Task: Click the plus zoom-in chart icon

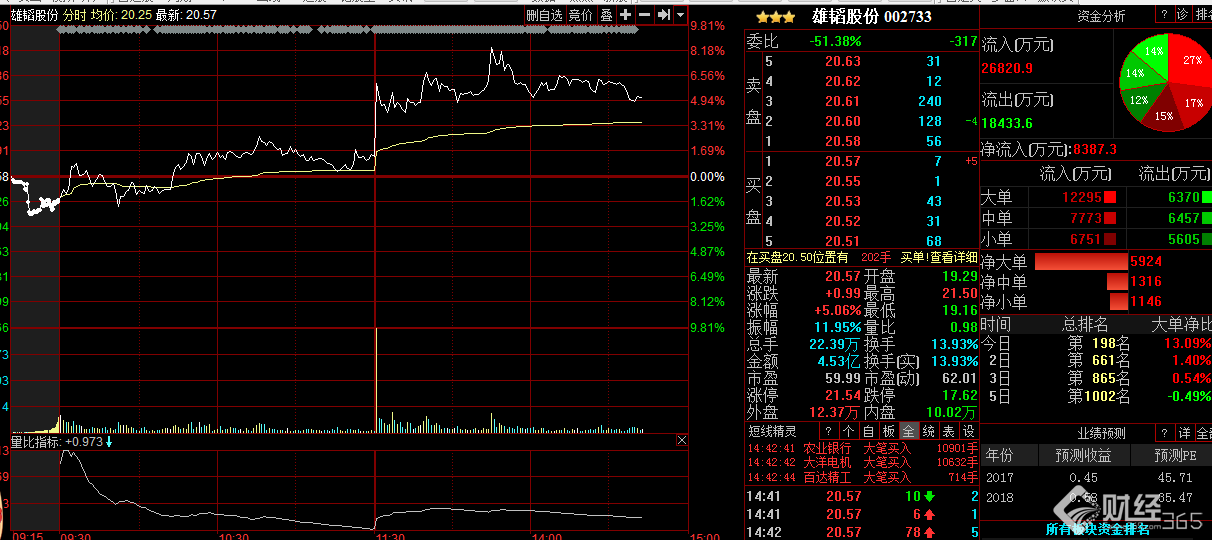Action: 625,15
